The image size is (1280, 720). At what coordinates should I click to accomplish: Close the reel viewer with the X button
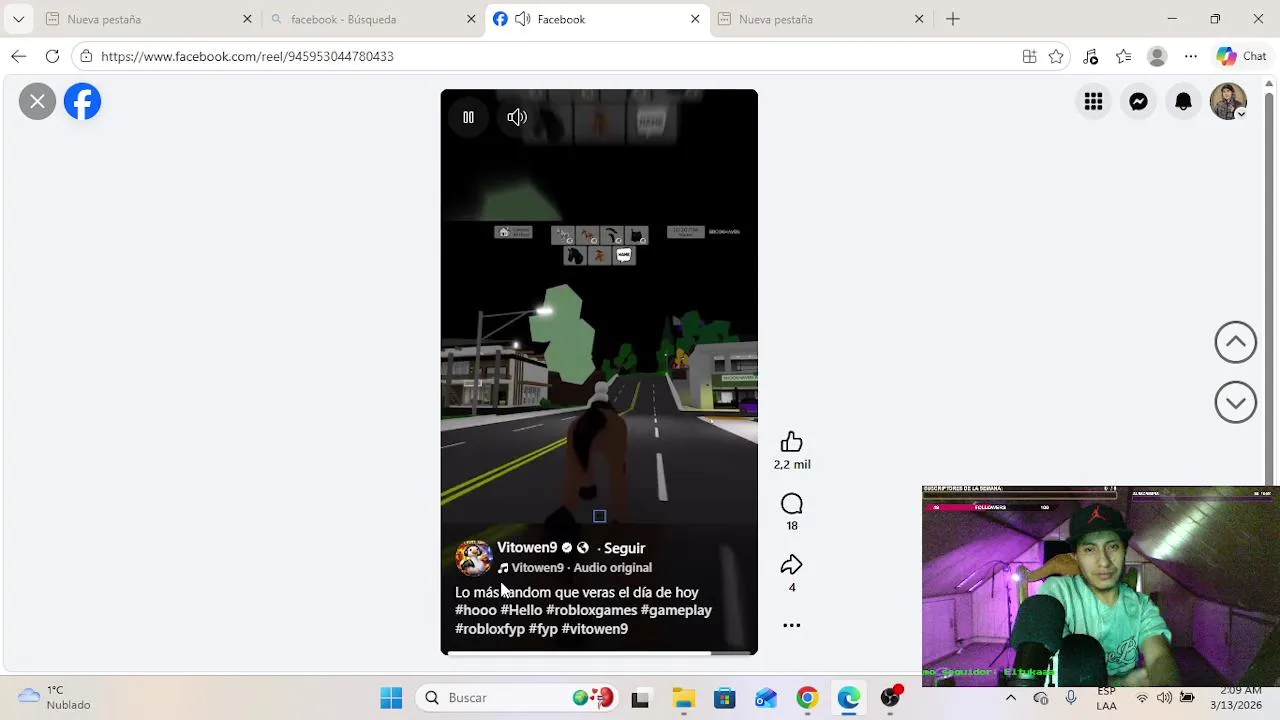[x=37, y=101]
